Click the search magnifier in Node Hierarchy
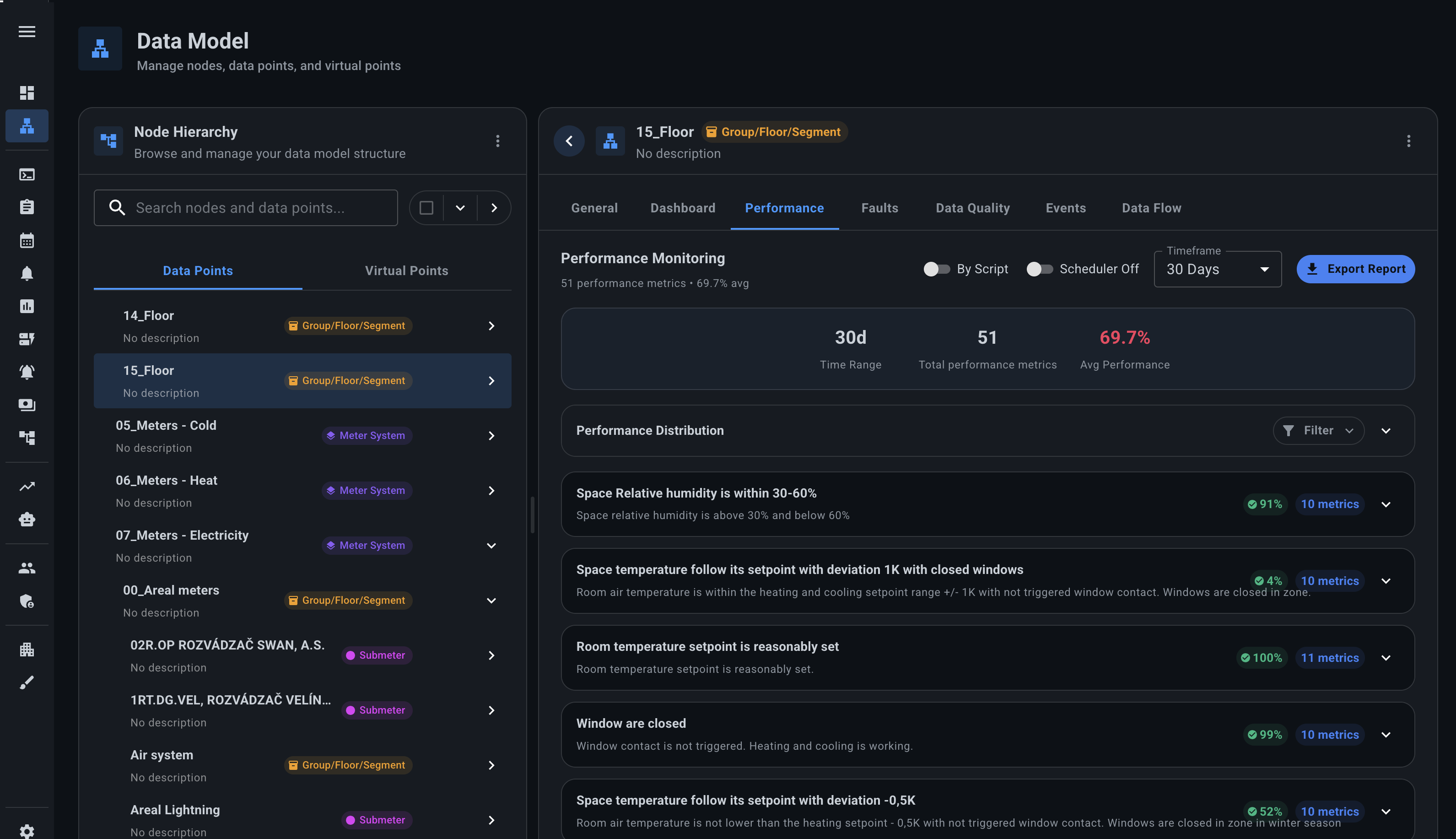1456x839 pixels. (x=117, y=207)
